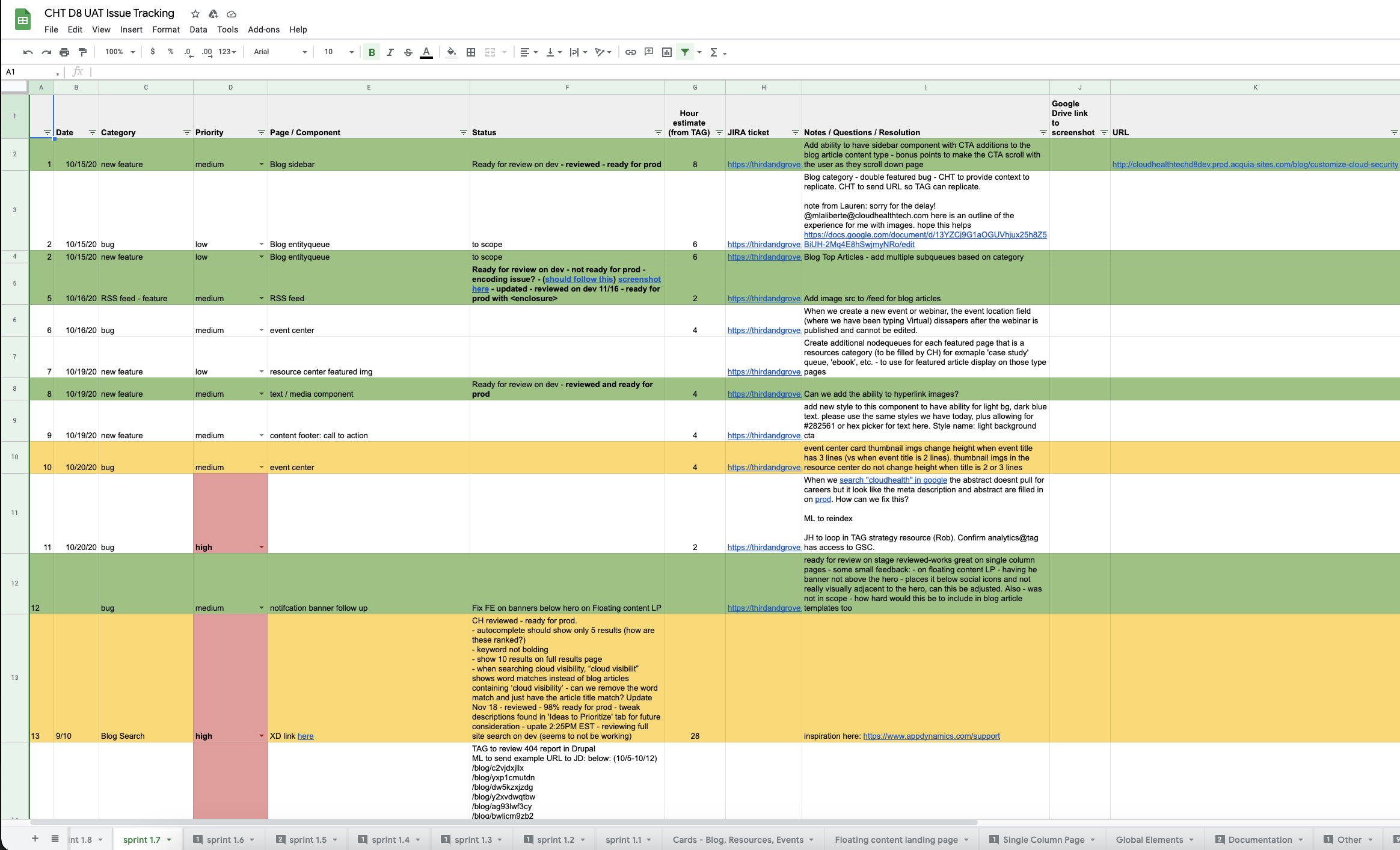Click the insert comment icon
This screenshot has height=850, width=1400.
click(x=648, y=52)
